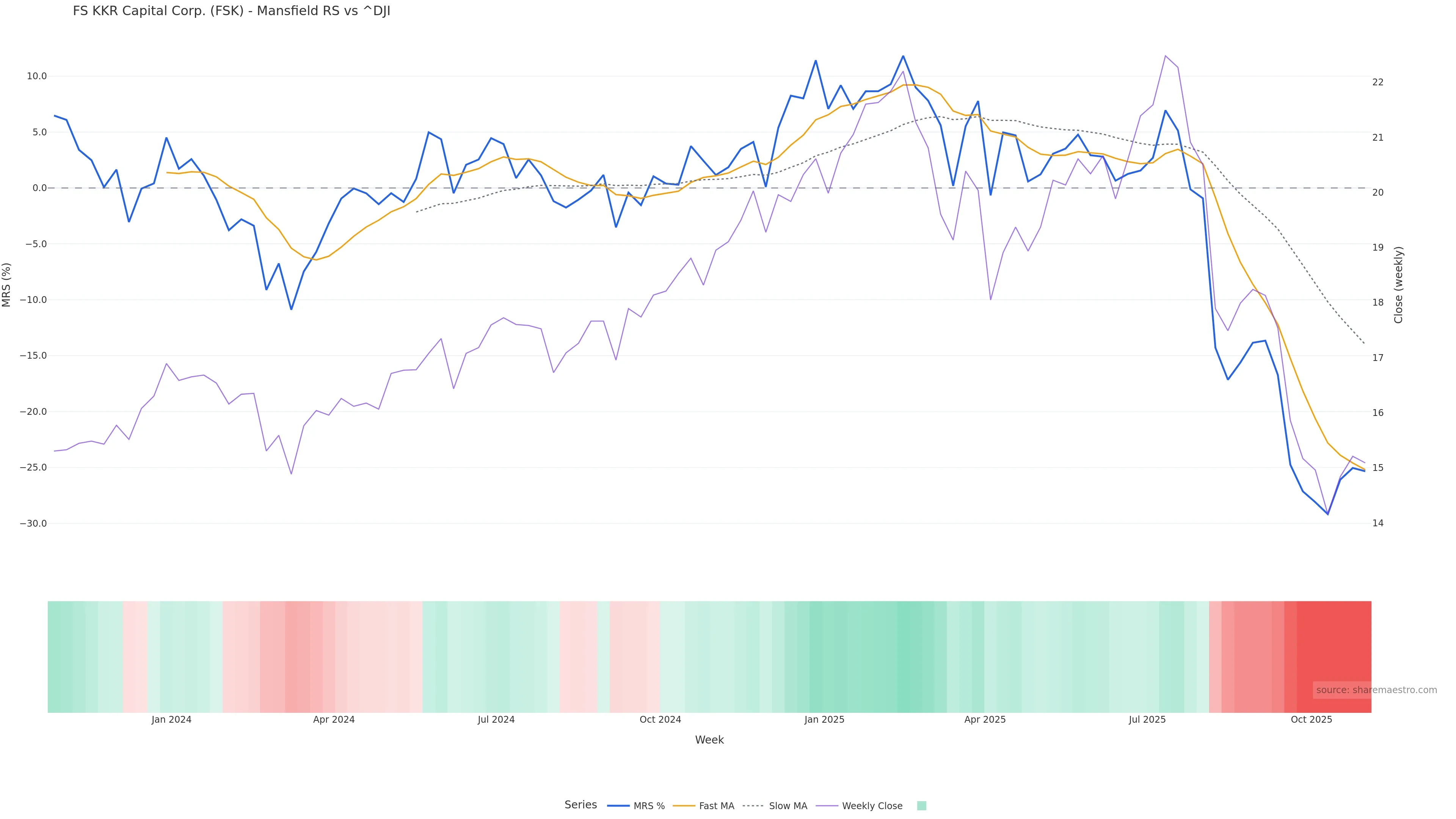Click the −30.0 tick on the MRS axis
This screenshot has width=1456, height=819.
(x=33, y=524)
